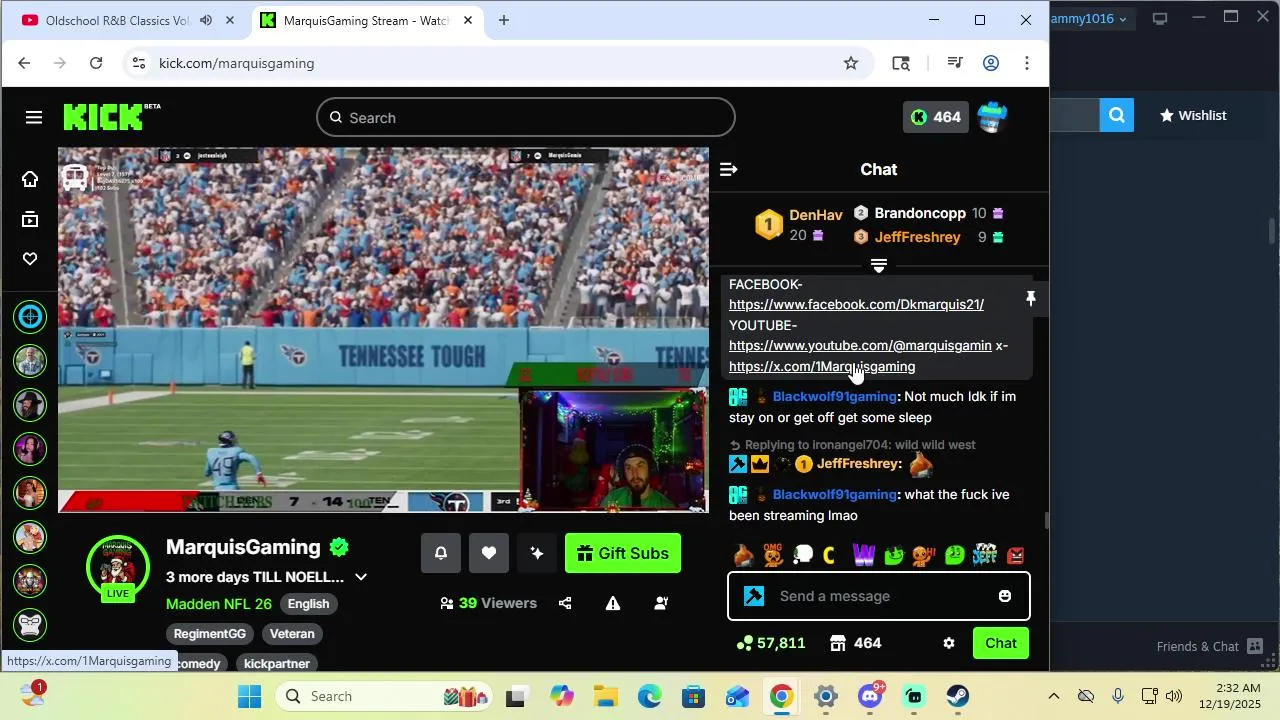Image resolution: width=1280 pixels, height=720 pixels.
Task: Click the English language tag
Action: (308, 604)
